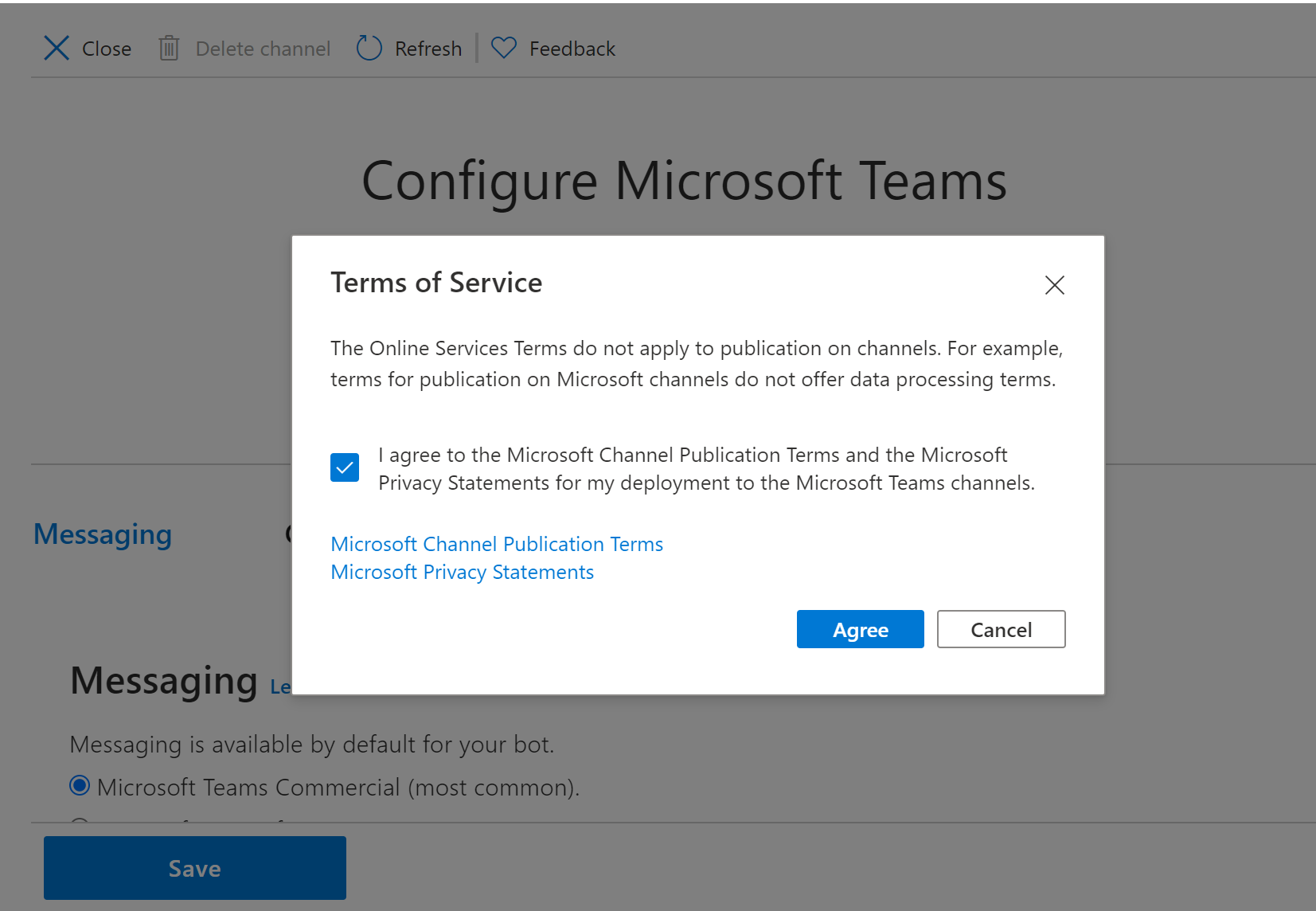
Task: Open Microsoft Channel Publication Terms link
Action: (497, 544)
